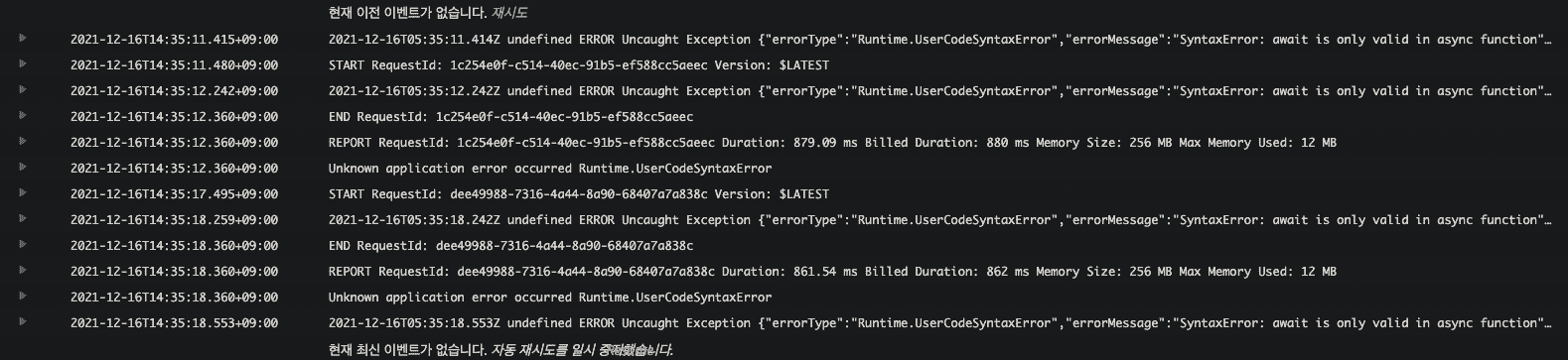Expand the 14:35:18.553 ERROR log event
This screenshot has height=360, width=1568.
click(22, 322)
